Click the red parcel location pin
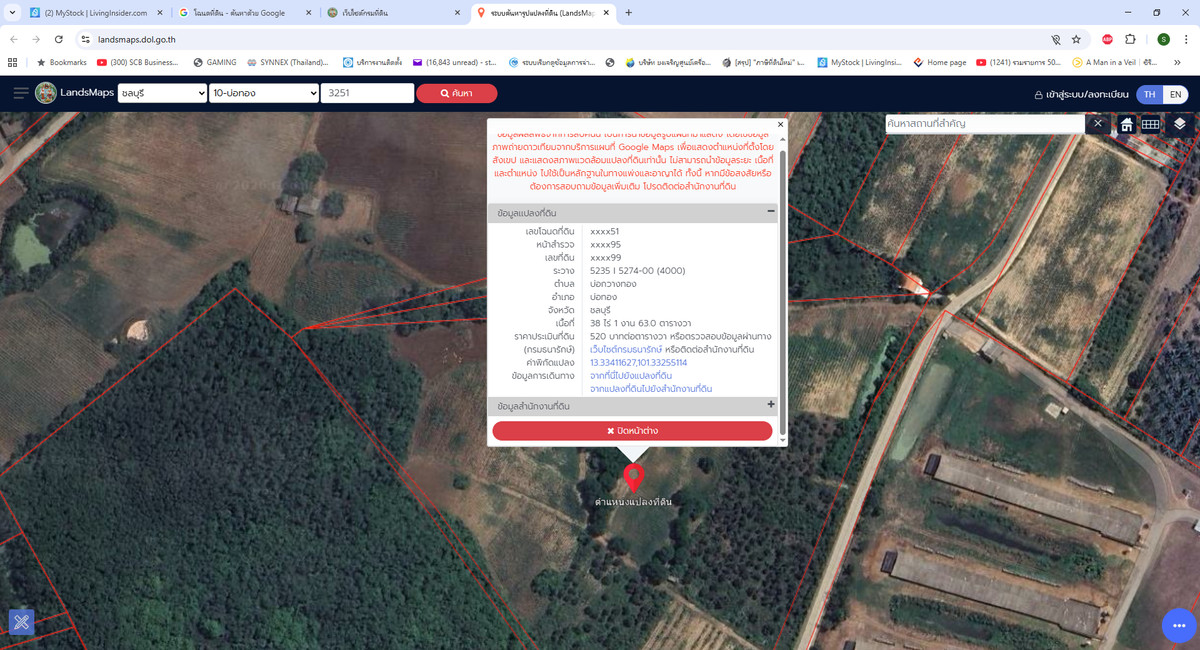The image size is (1200, 650). point(633,477)
